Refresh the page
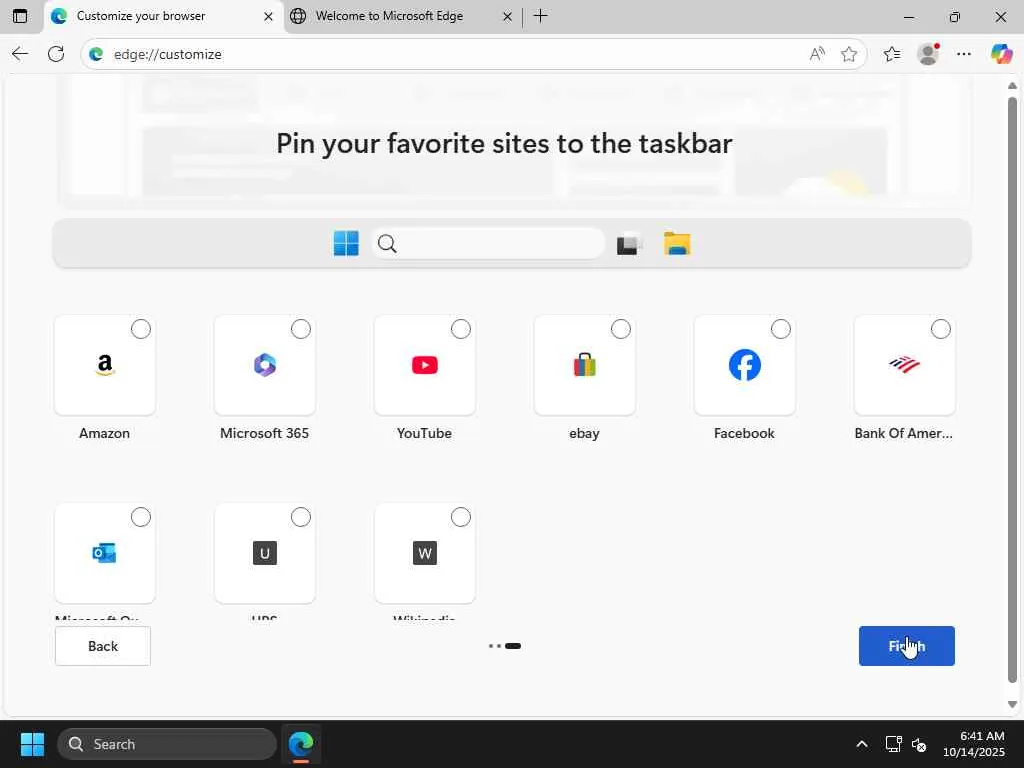Viewport: 1024px width, 768px height. point(56,54)
